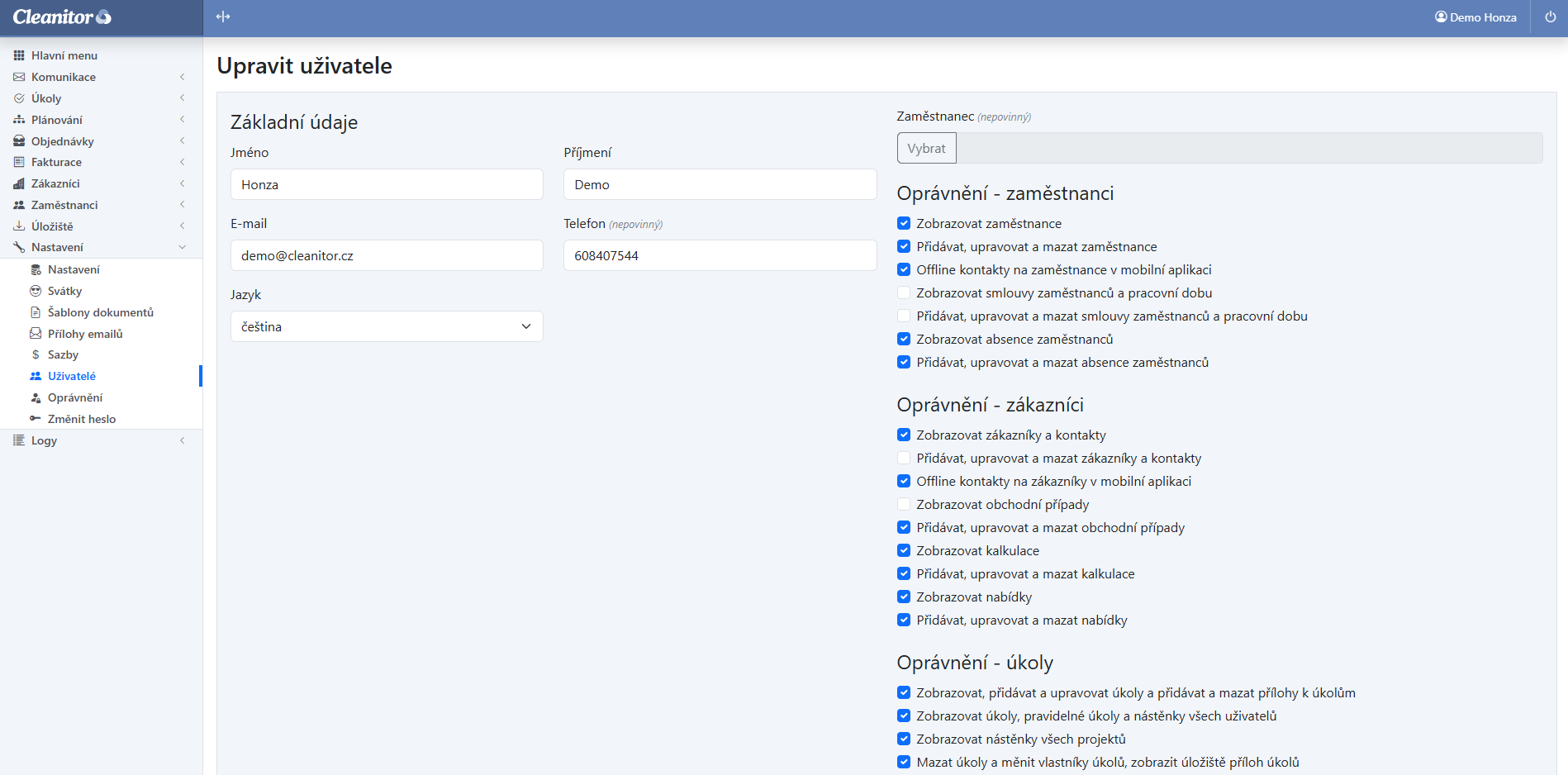Open the Jazyk language dropdown
1568x775 pixels.
(387, 326)
